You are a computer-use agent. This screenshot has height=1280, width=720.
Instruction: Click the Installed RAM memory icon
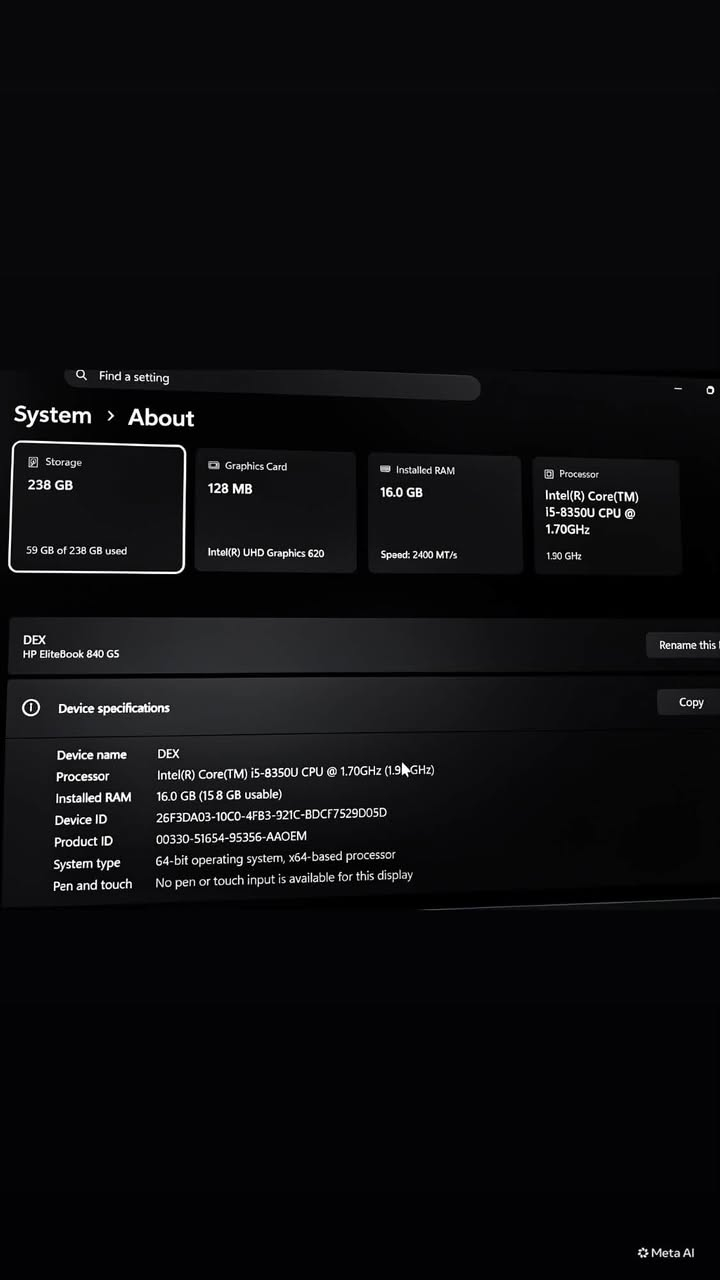click(x=386, y=469)
